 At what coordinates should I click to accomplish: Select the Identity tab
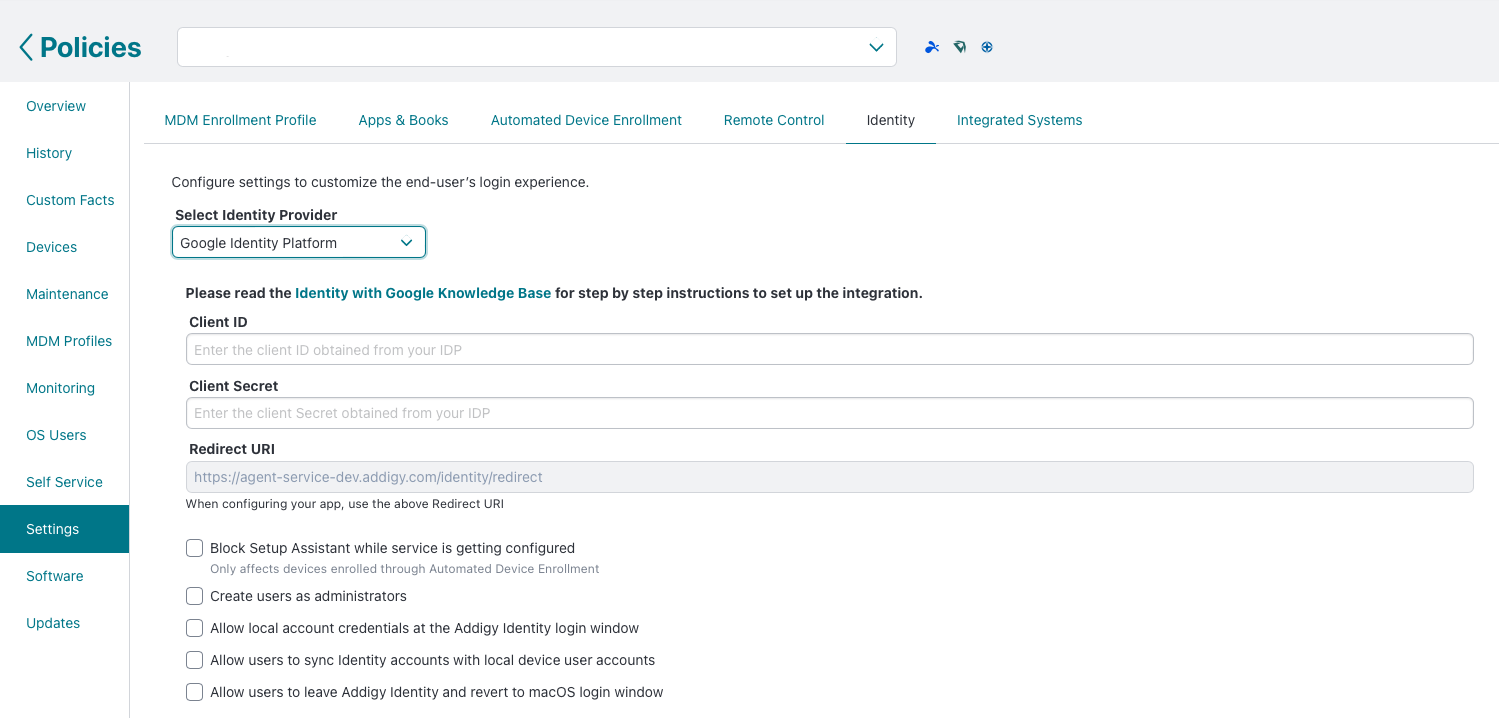[891, 120]
